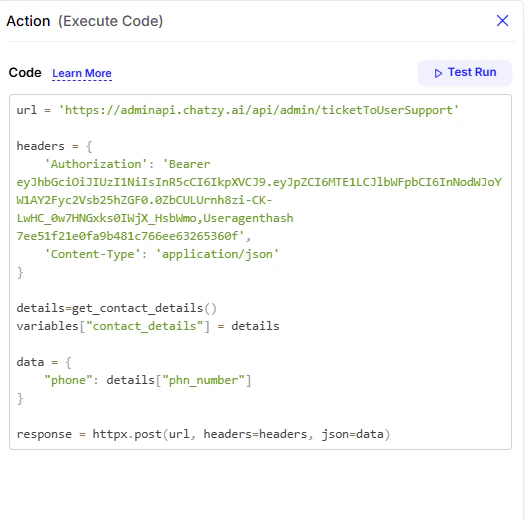
Task: Click the "phone": details["phn_number"] line
Action: coord(148,381)
